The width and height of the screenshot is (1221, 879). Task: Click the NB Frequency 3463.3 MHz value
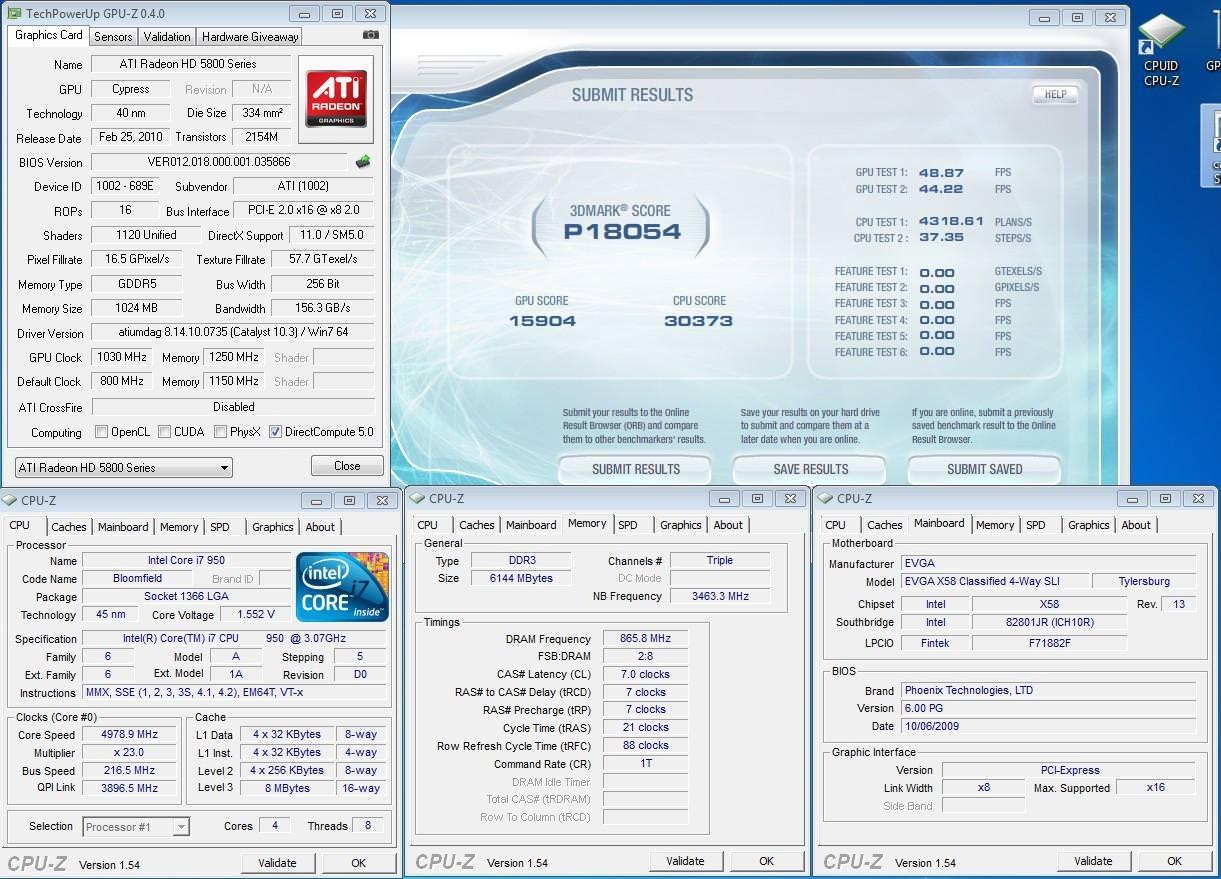(720, 596)
